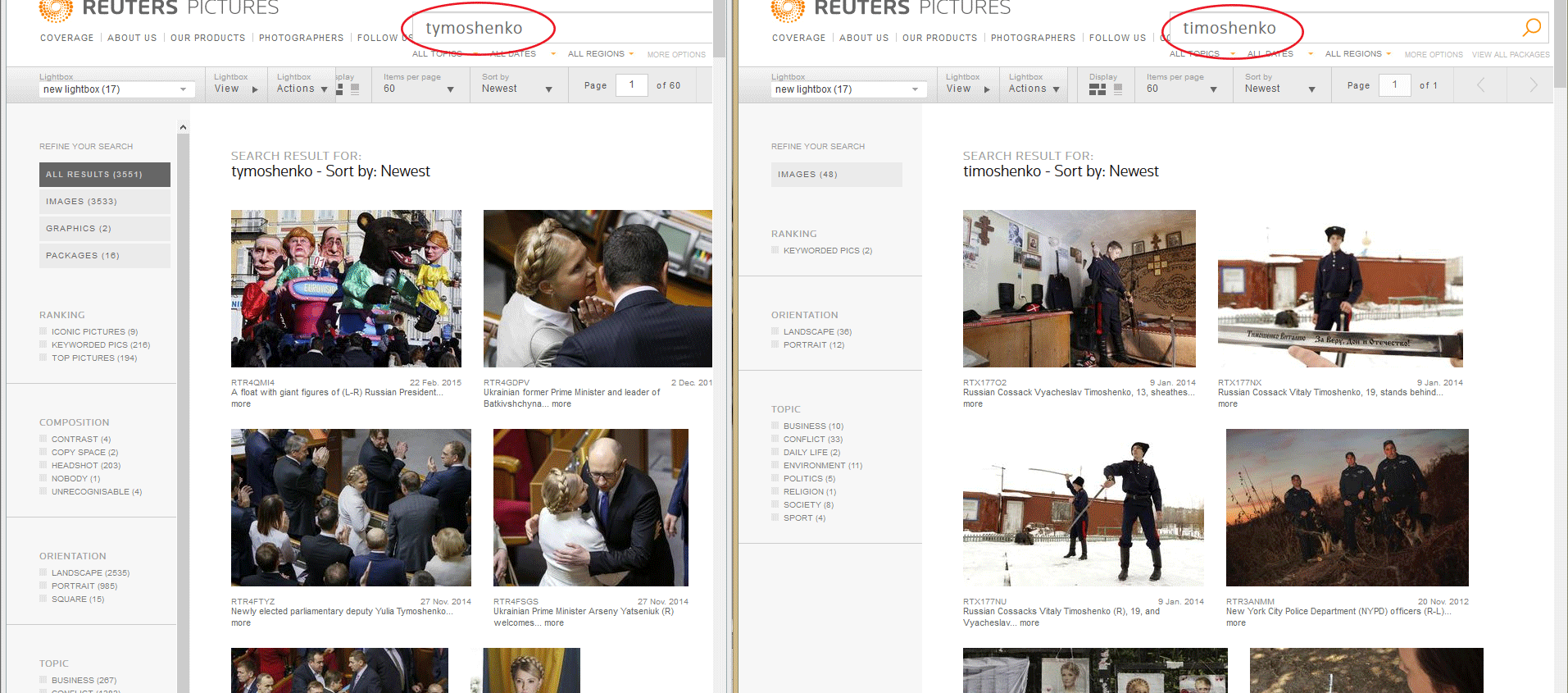
Task: Open thumbnail RTR4GDPV of Tymoshenko whispering
Action: pyautogui.click(x=598, y=289)
